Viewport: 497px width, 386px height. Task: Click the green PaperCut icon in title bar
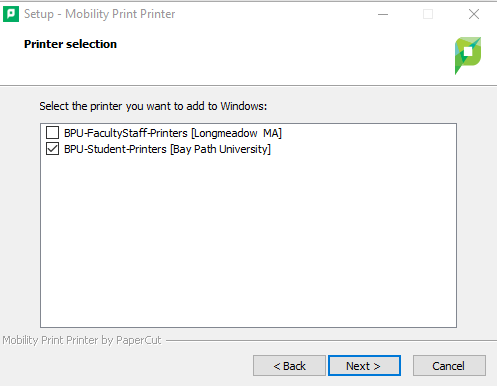pos(11,14)
